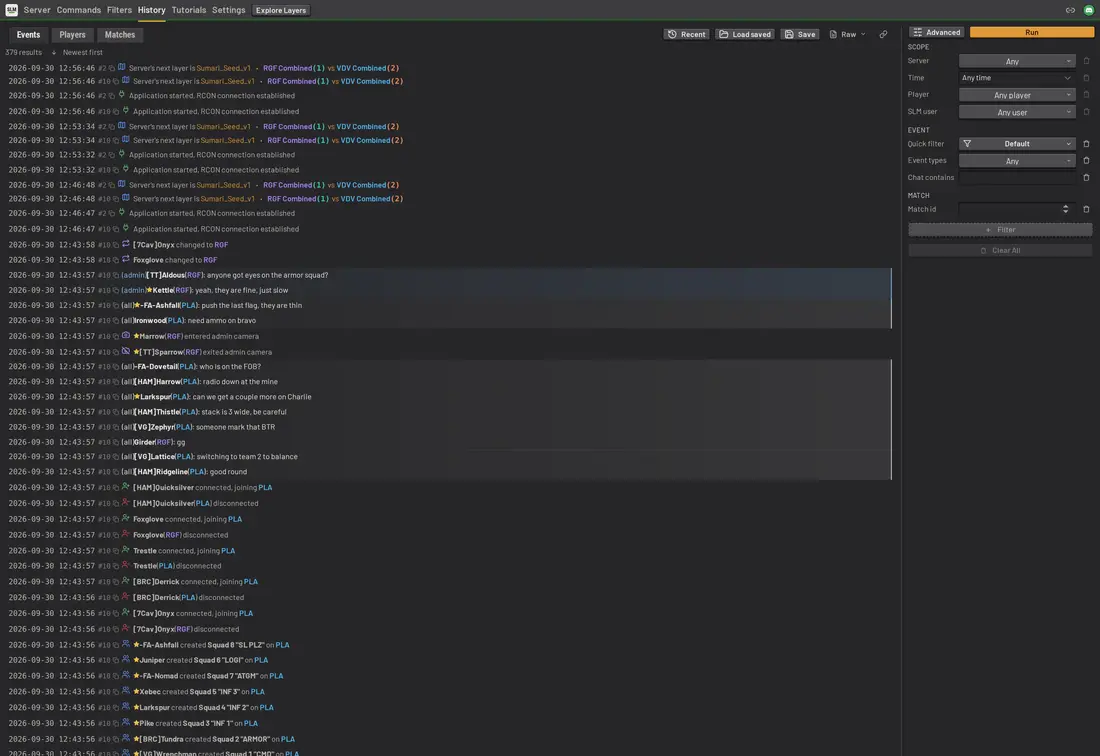Image resolution: width=1100 pixels, height=756 pixels.
Task: Click the Save query button
Action: click(800, 34)
